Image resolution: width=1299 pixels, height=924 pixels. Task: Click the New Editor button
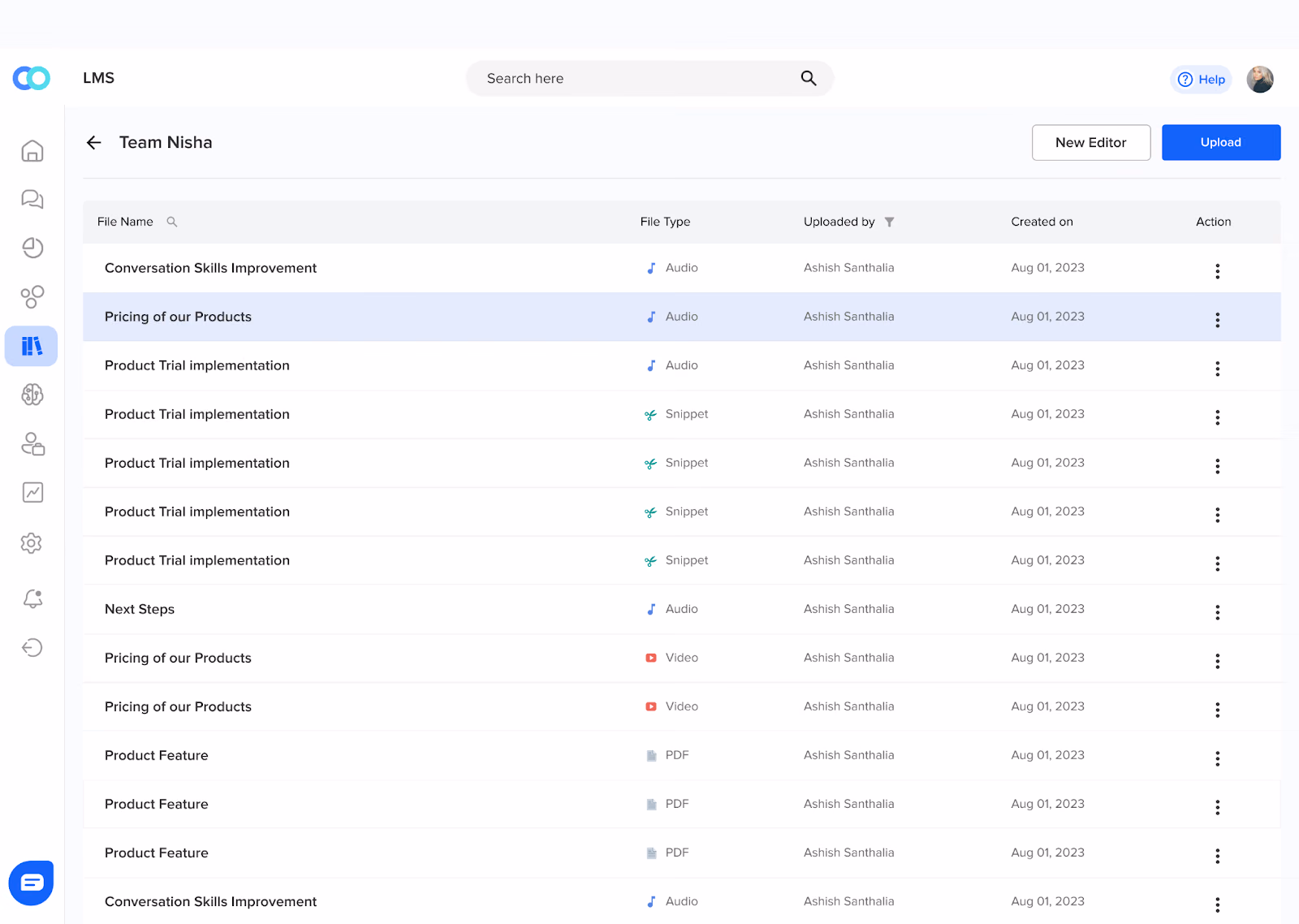(x=1091, y=143)
